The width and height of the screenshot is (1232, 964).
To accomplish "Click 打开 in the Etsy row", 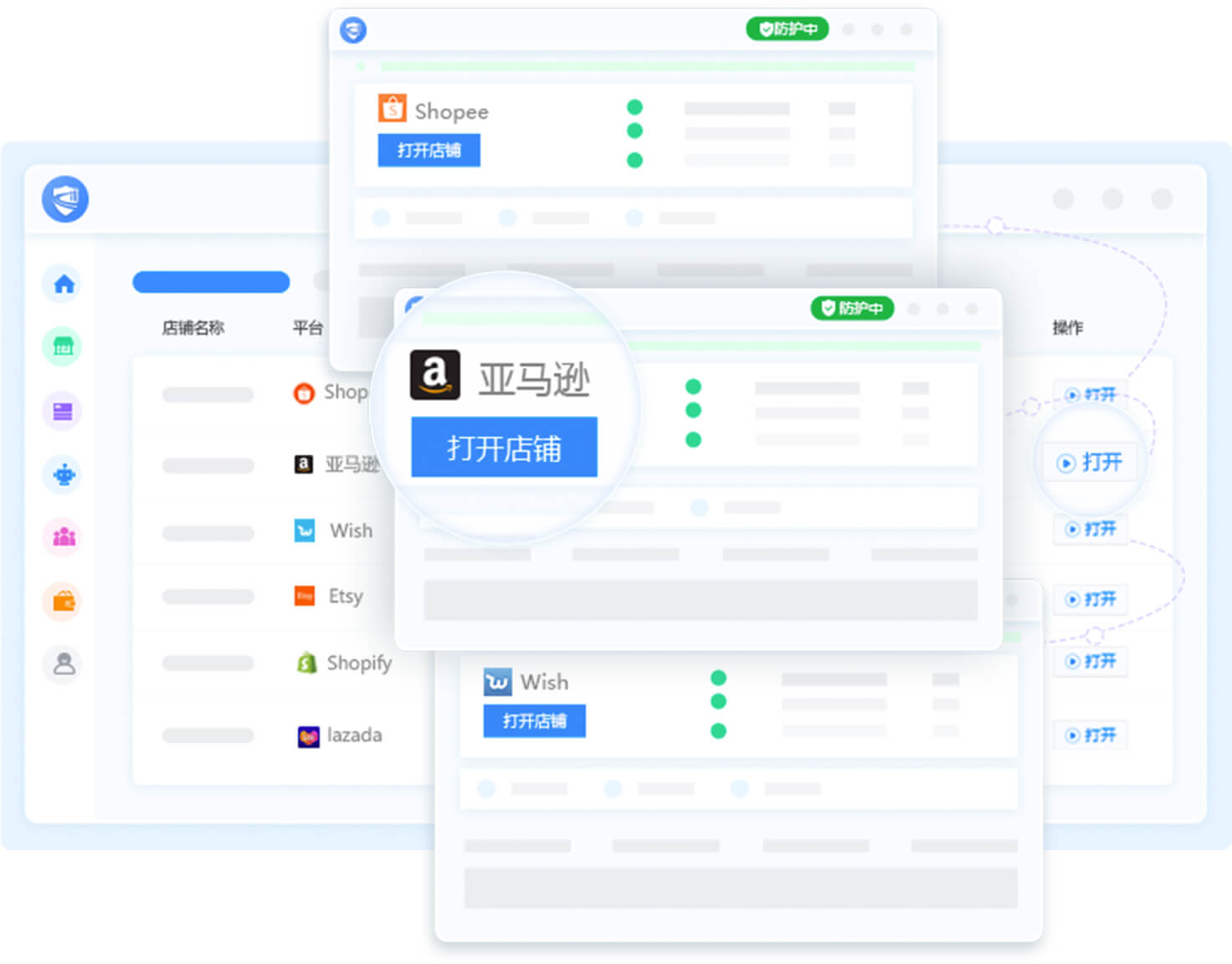I will (1091, 599).
